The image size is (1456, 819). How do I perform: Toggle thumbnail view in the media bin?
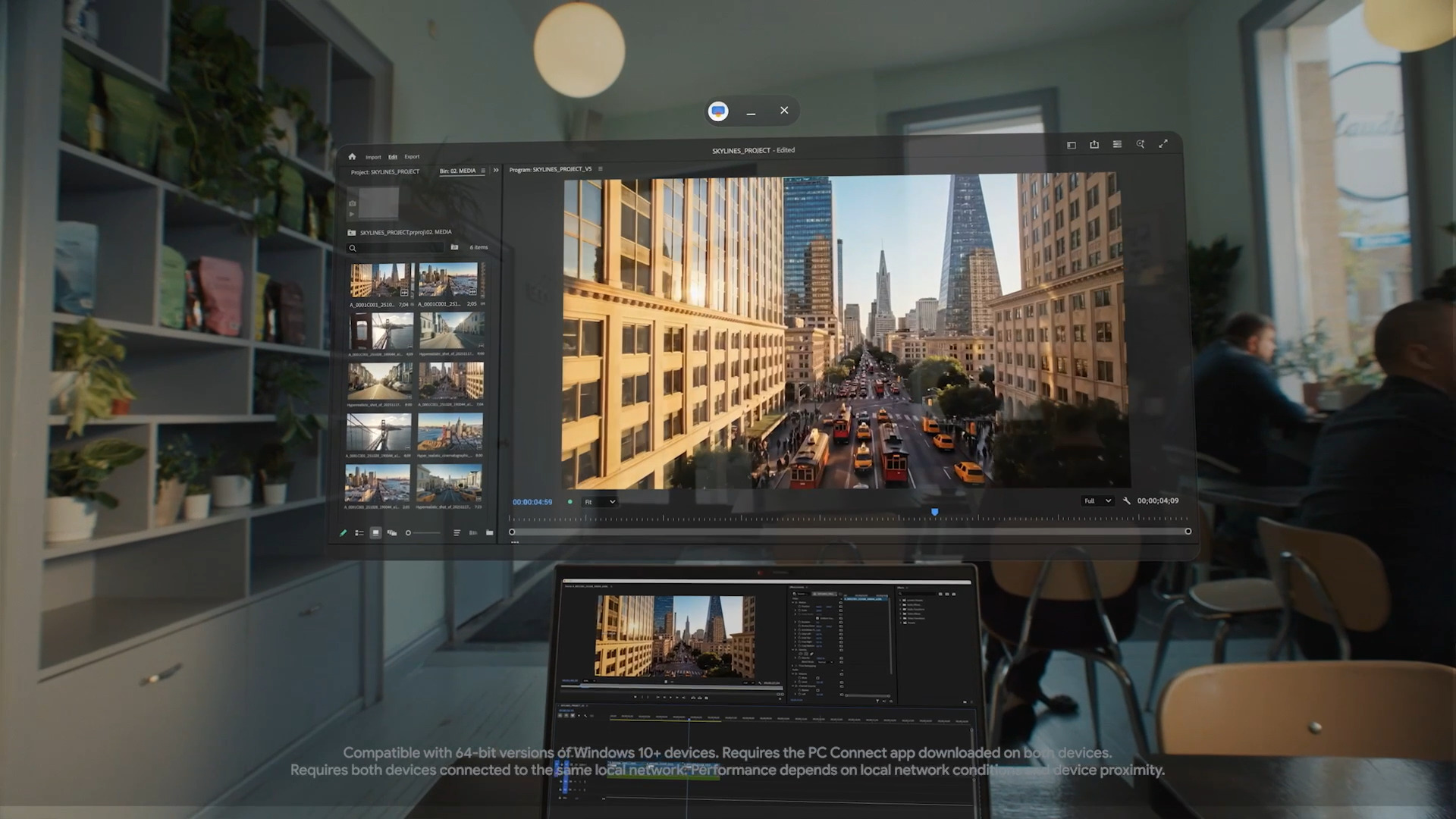[375, 533]
